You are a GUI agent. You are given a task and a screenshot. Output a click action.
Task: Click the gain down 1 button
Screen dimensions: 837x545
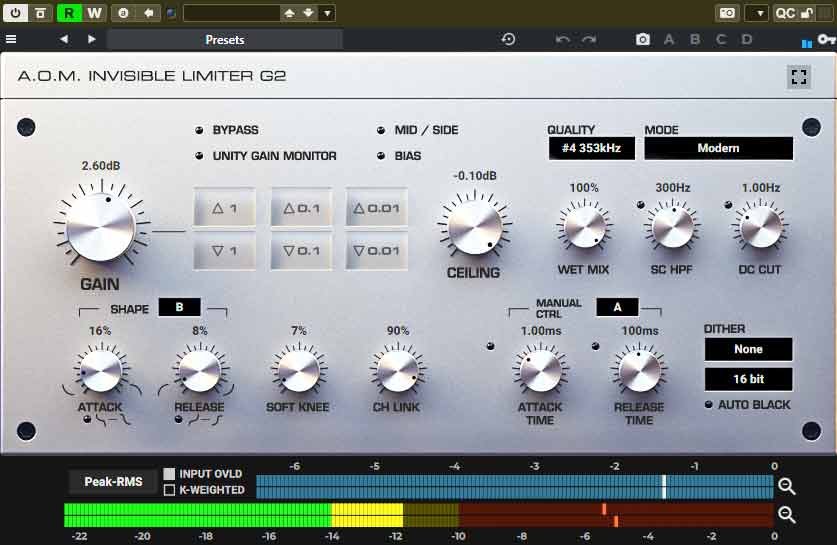[224, 250]
